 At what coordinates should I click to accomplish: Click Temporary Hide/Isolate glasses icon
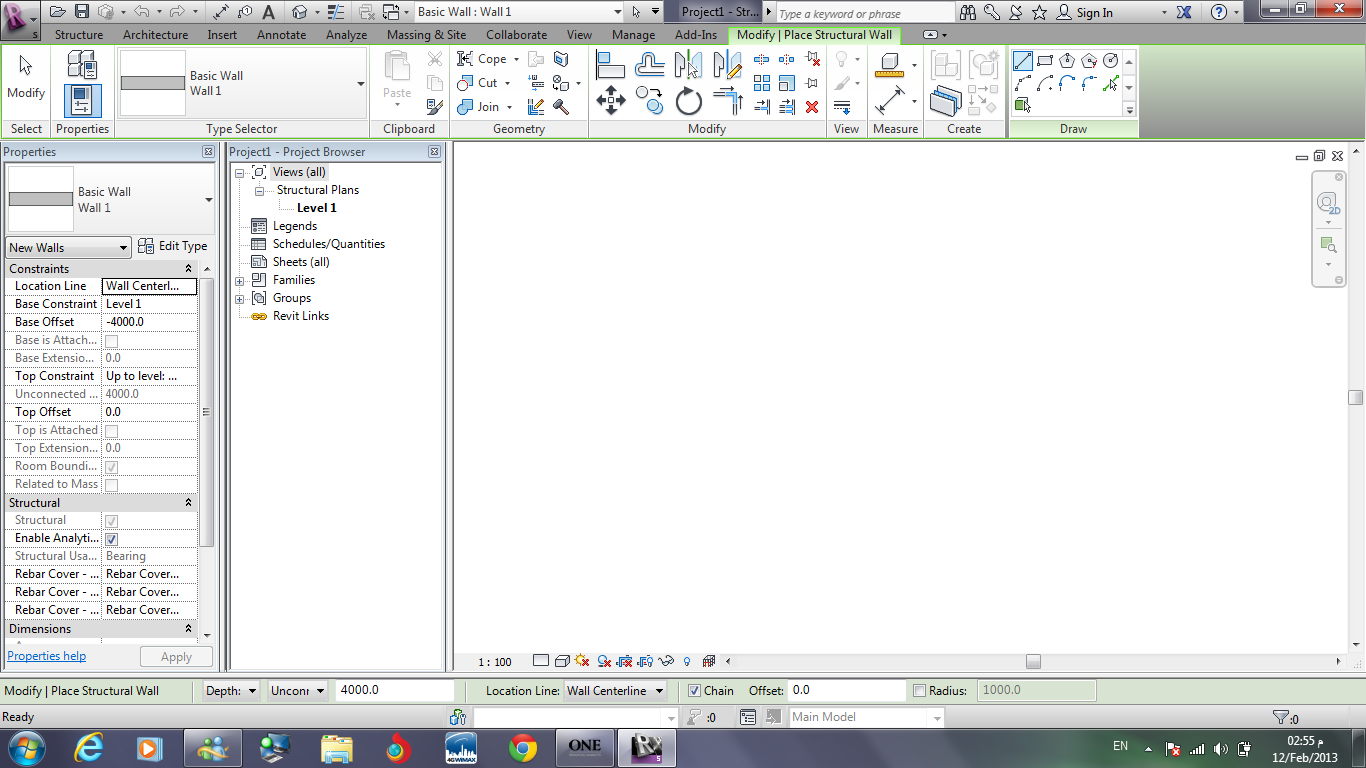coord(666,661)
